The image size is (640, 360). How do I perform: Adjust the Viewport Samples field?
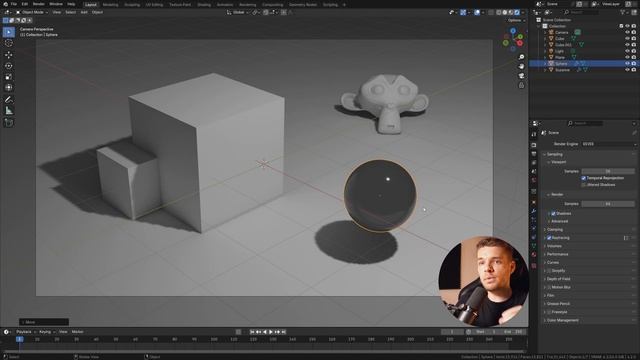click(608, 171)
